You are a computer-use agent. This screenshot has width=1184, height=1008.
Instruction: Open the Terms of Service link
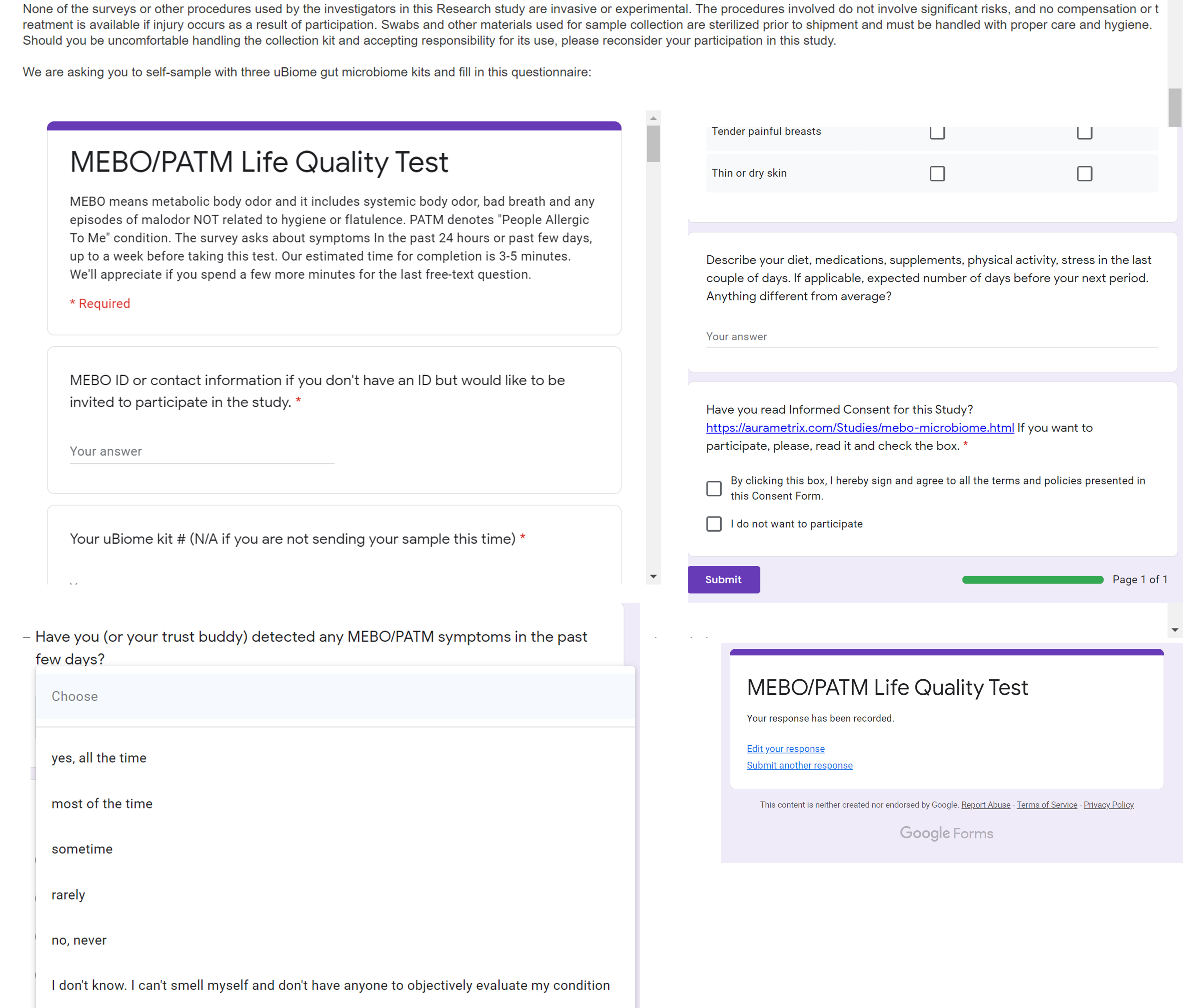[1047, 805]
